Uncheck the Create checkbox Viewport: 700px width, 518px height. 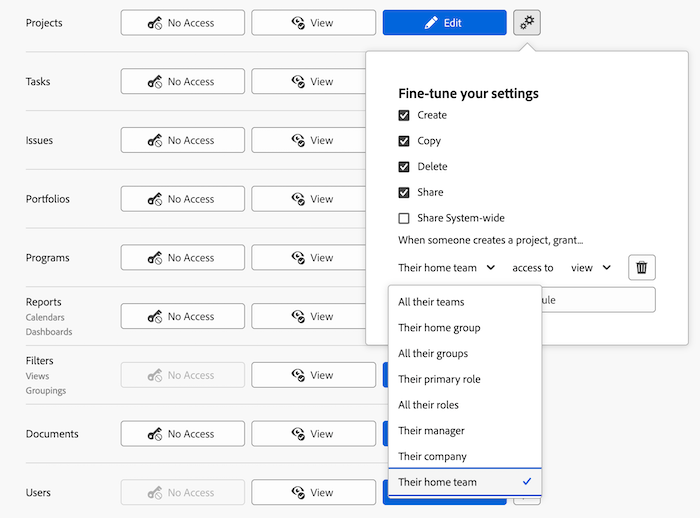pos(404,115)
